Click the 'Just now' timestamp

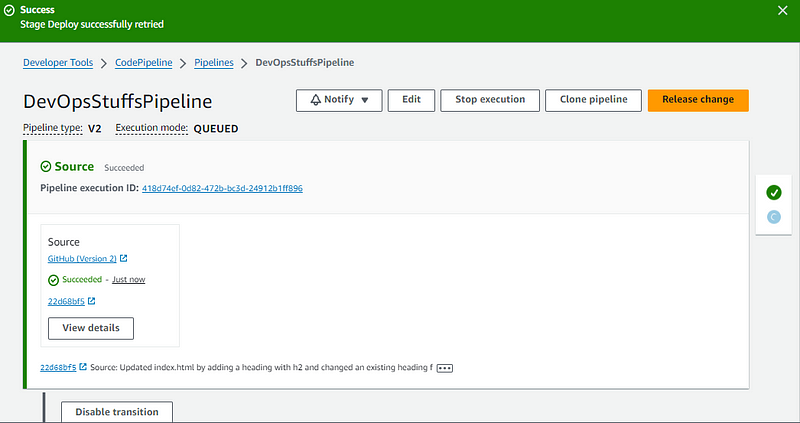tap(129, 280)
